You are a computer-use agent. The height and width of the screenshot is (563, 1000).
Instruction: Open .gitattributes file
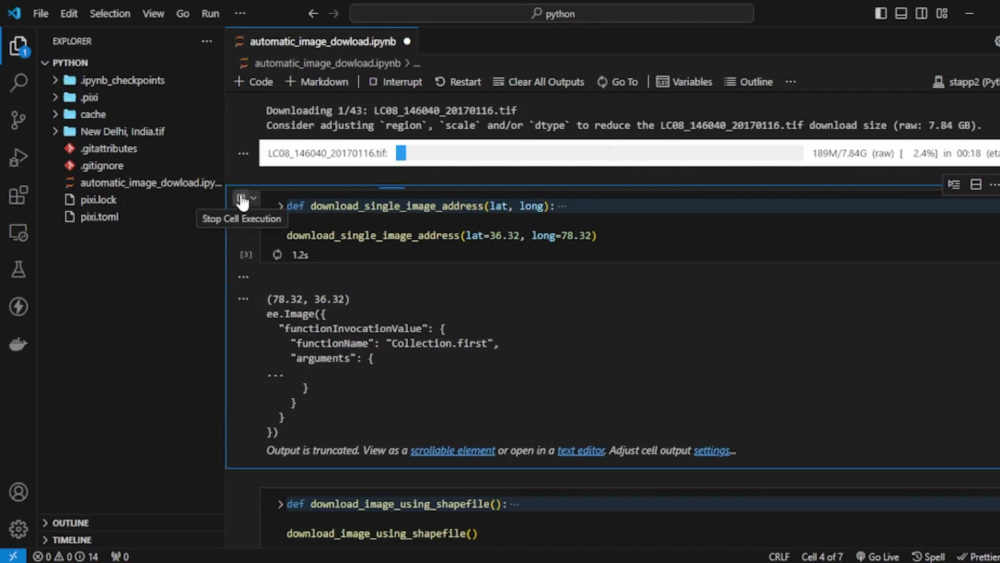108,149
